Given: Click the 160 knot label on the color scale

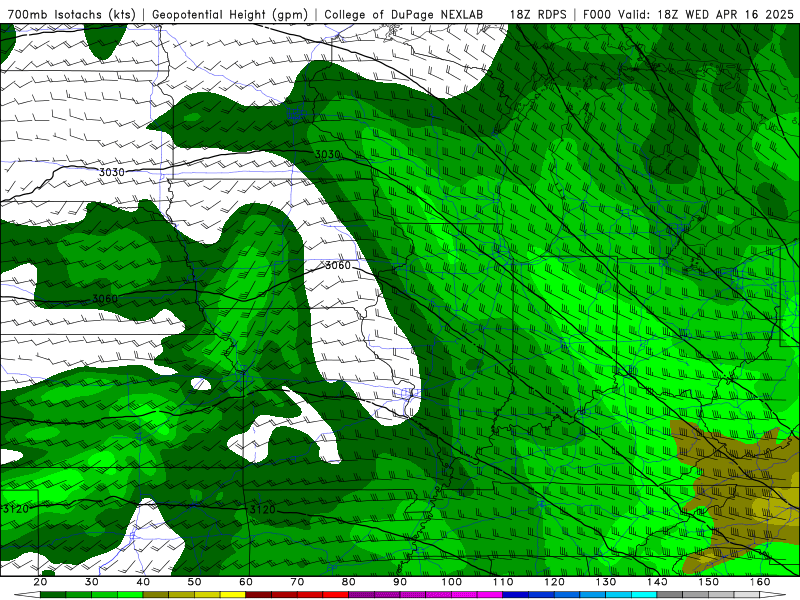Looking at the screenshot, I should [x=760, y=582].
